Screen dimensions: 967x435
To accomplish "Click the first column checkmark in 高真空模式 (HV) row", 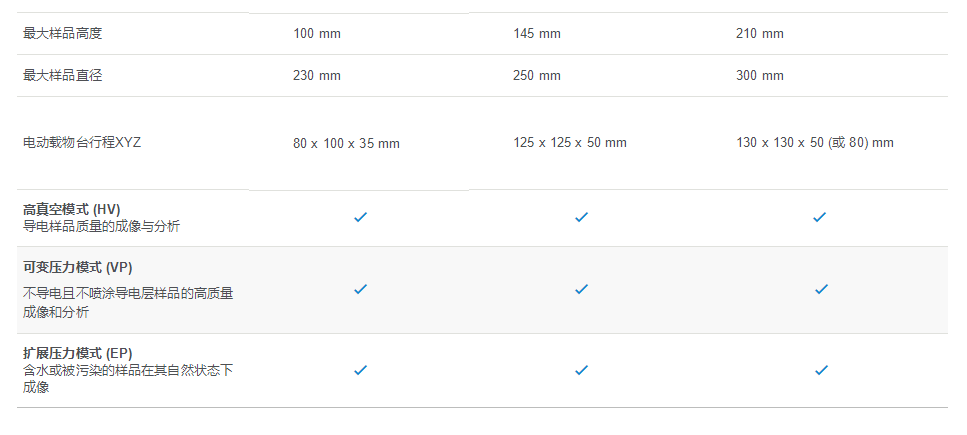I will pos(361,217).
